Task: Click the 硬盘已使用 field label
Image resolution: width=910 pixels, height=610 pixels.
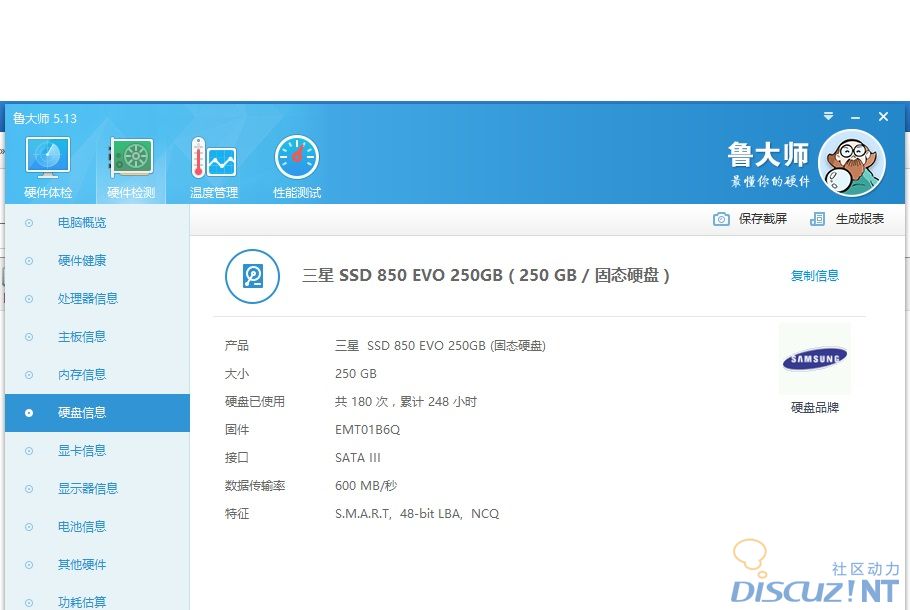Action: pyautogui.click(x=255, y=402)
